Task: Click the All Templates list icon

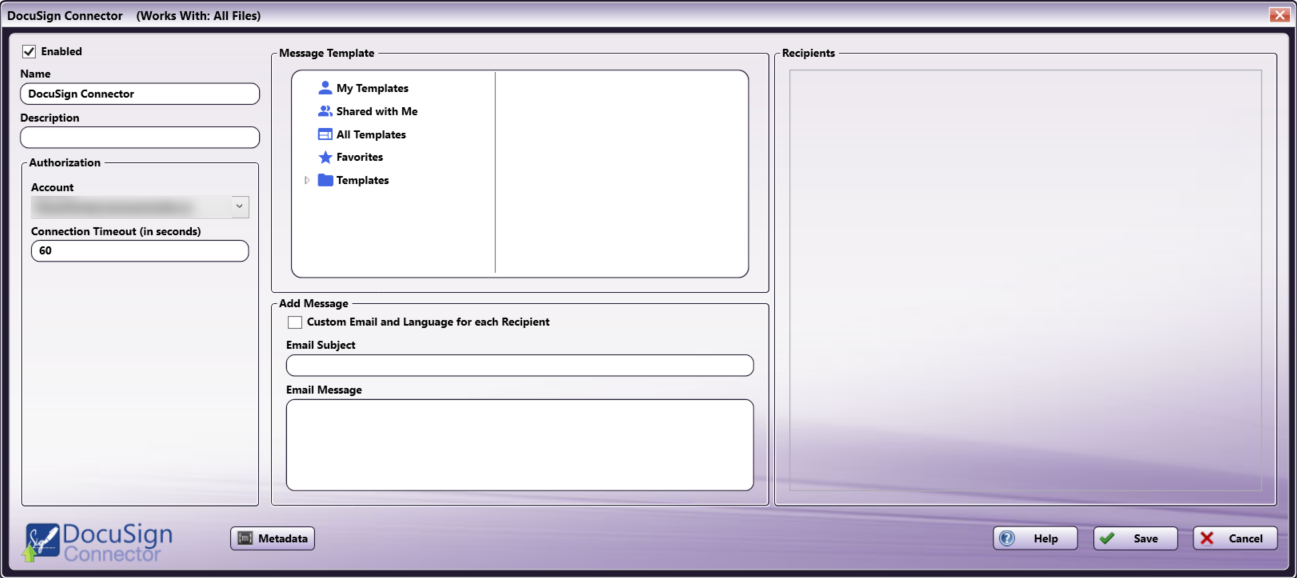Action: tap(325, 134)
